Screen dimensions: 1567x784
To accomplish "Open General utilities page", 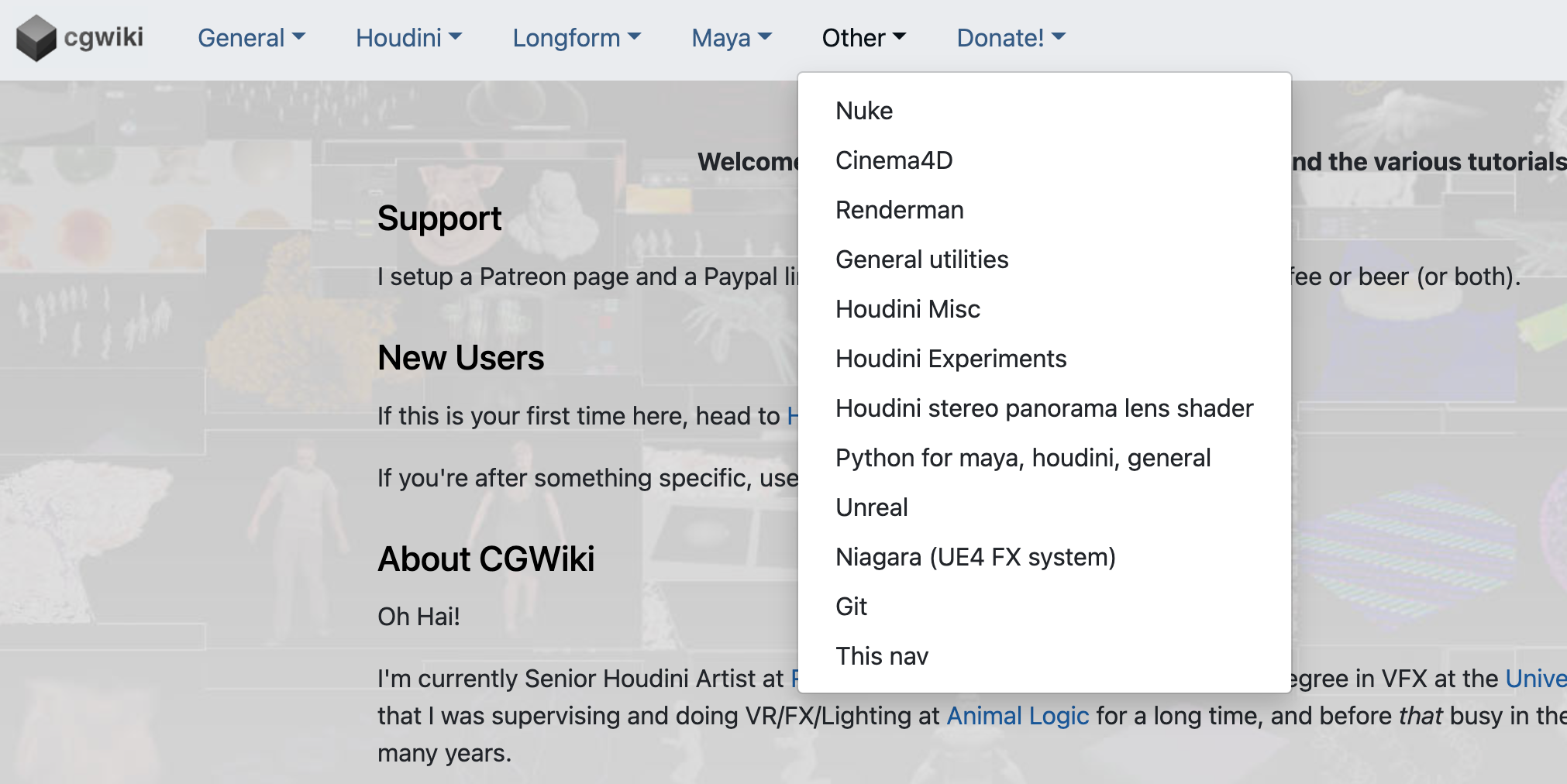I will [1044, 260].
